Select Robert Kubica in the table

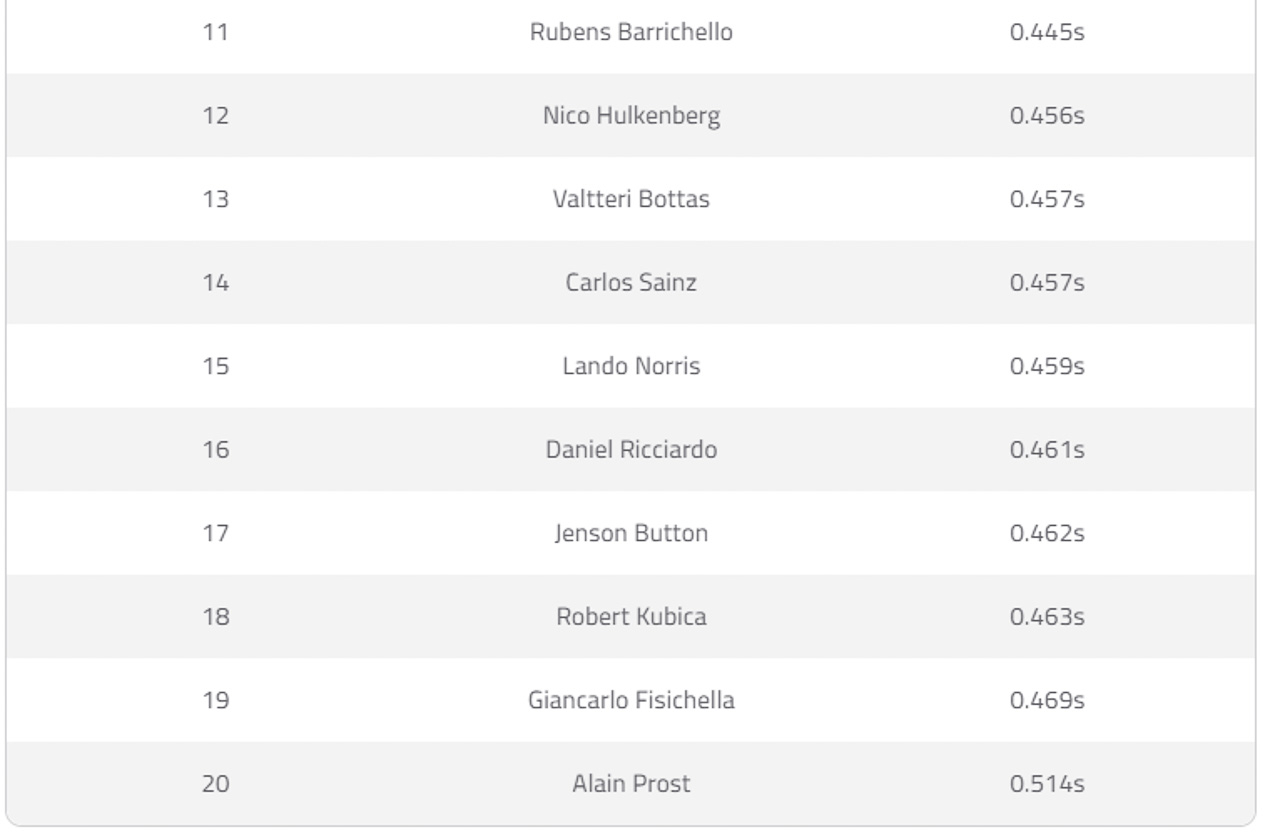point(631,617)
